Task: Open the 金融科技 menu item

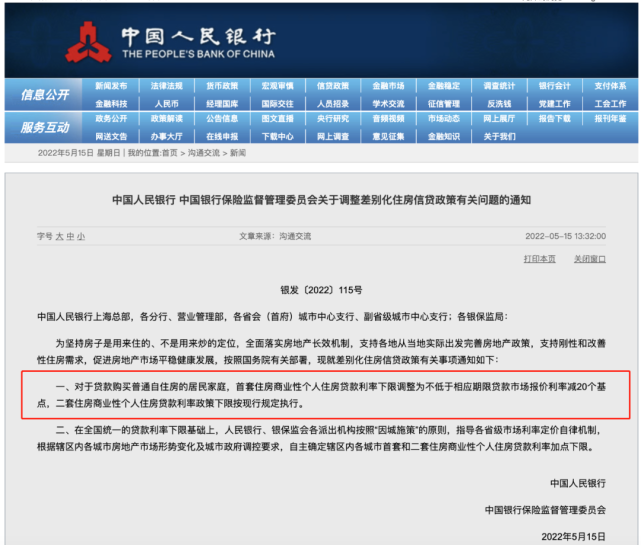Action: [x=111, y=104]
